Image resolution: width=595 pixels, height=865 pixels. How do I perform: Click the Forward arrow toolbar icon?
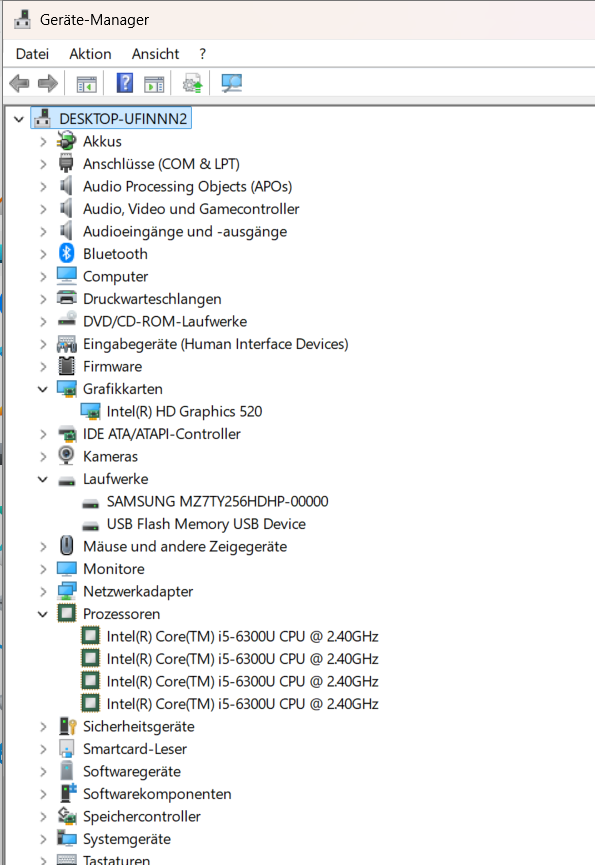pyautogui.click(x=48, y=83)
